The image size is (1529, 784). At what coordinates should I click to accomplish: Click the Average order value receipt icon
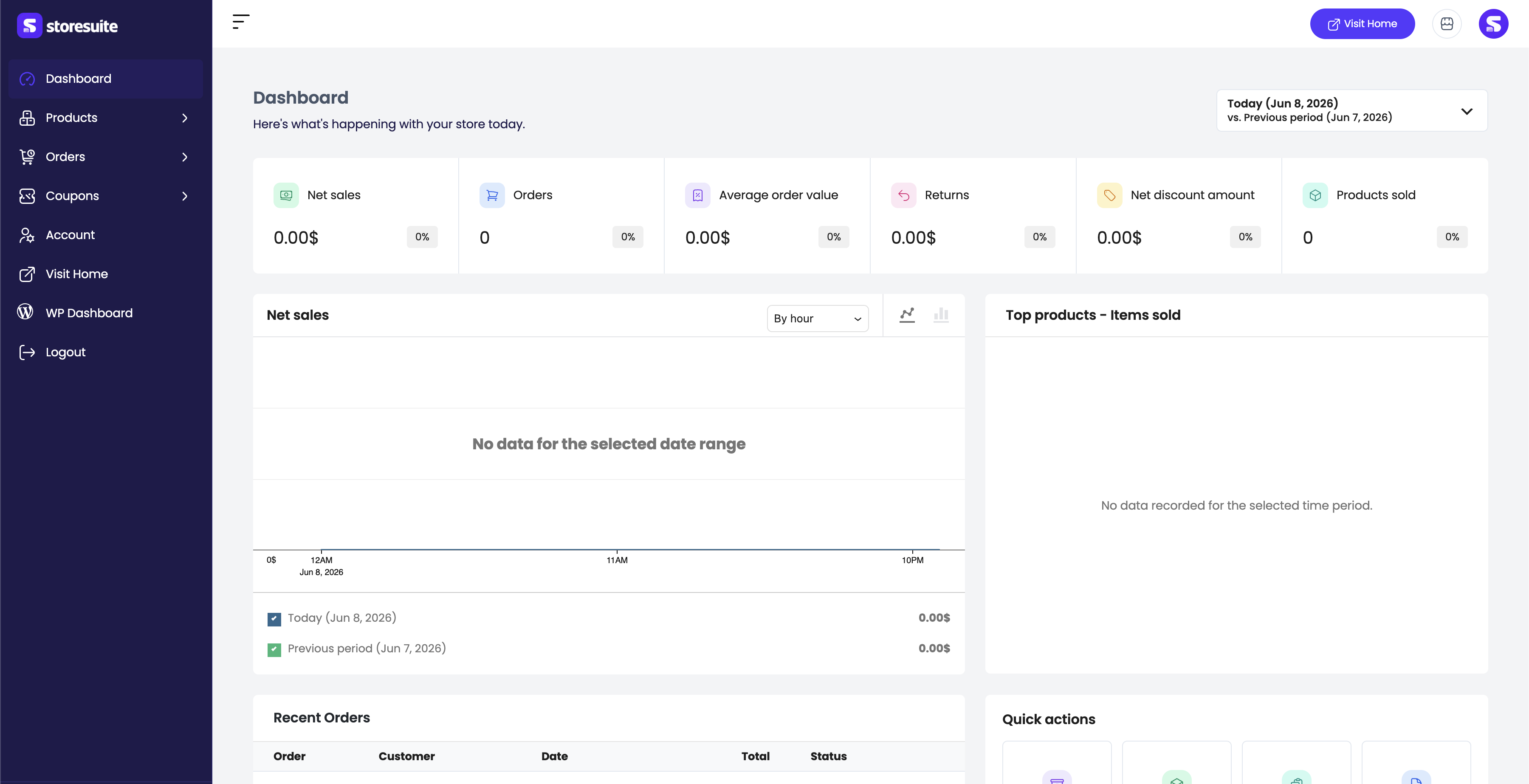[697, 195]
